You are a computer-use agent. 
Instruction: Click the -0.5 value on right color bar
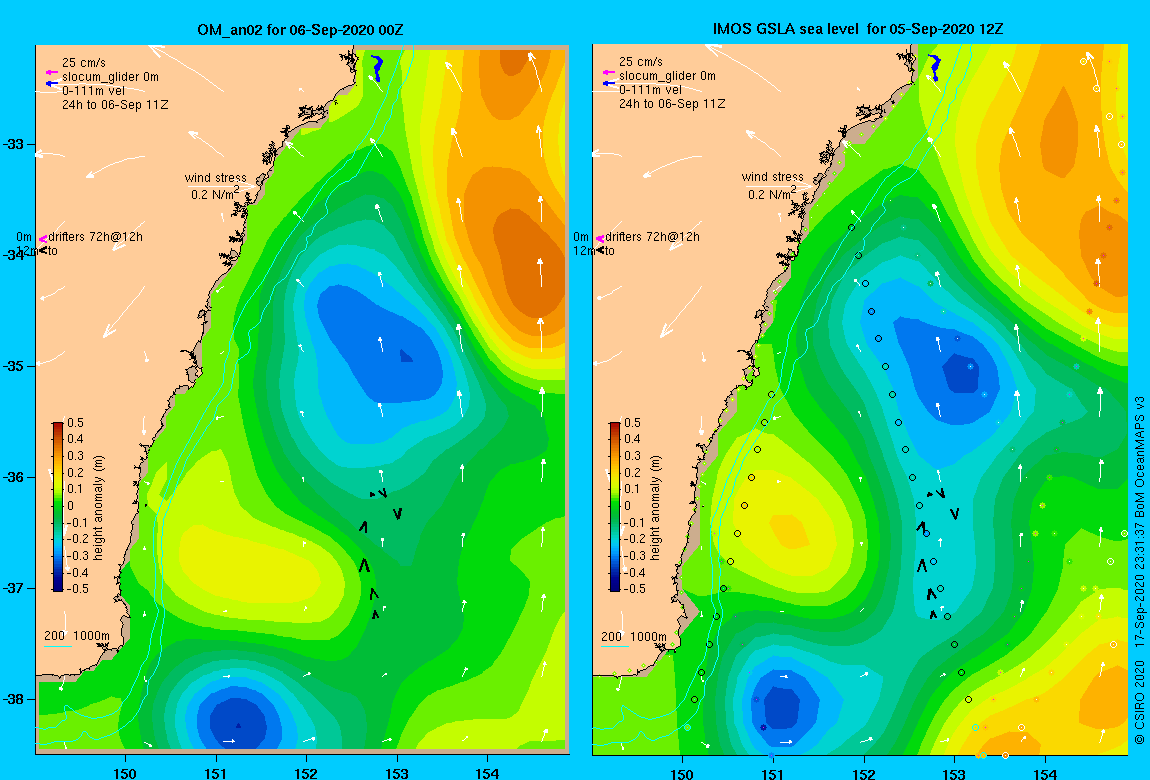(634, 589)
